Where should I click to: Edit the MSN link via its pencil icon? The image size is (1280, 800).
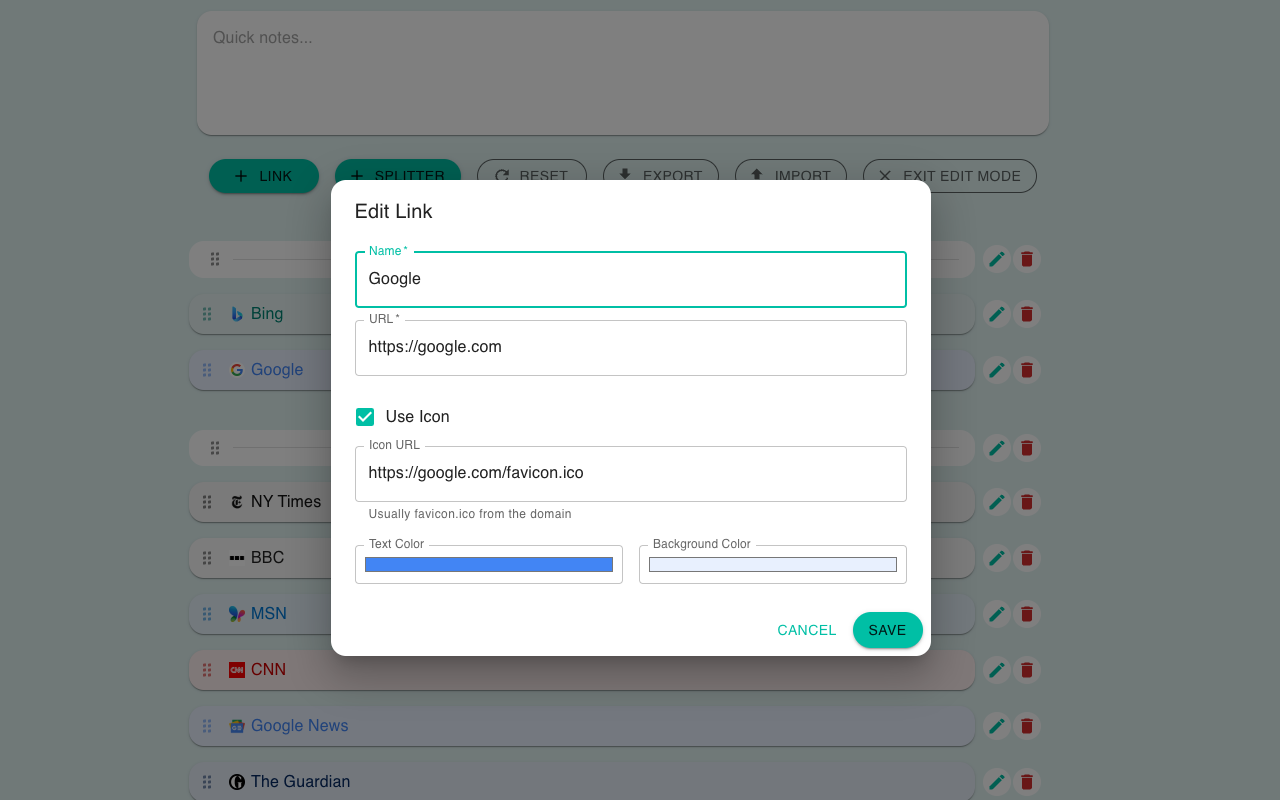[996, 614]
